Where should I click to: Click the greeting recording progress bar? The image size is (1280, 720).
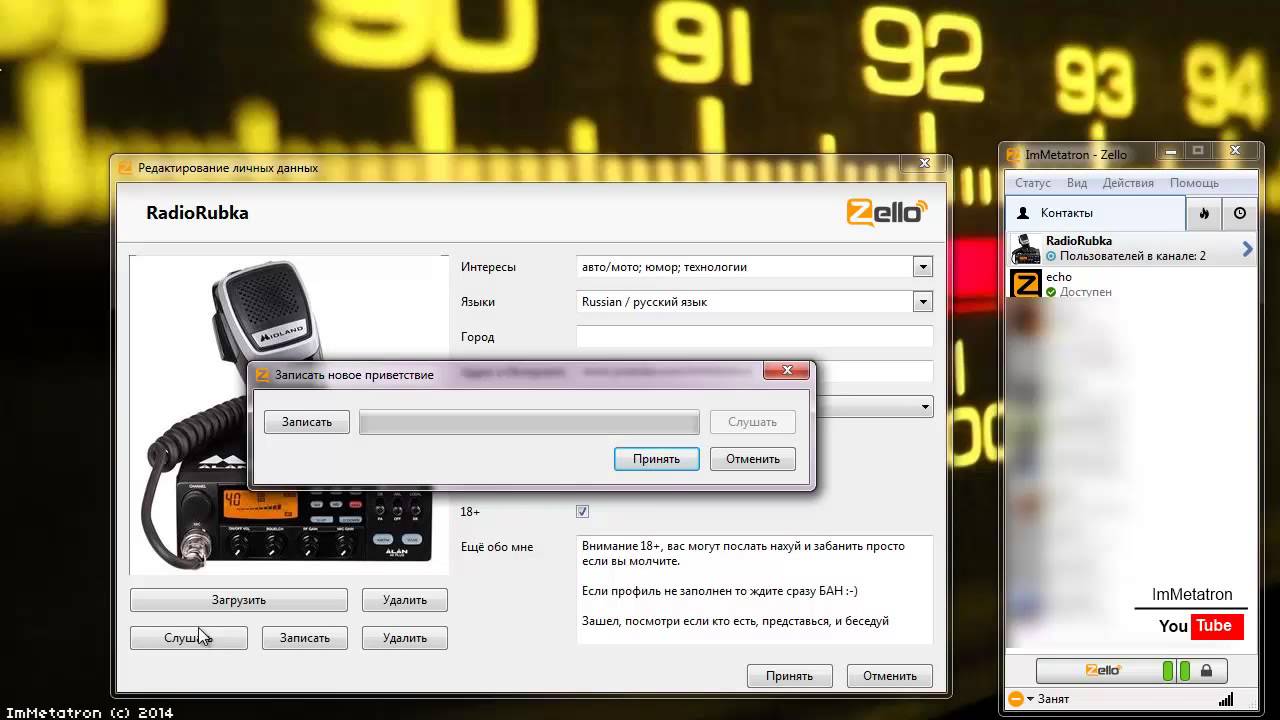pos(529,422)
